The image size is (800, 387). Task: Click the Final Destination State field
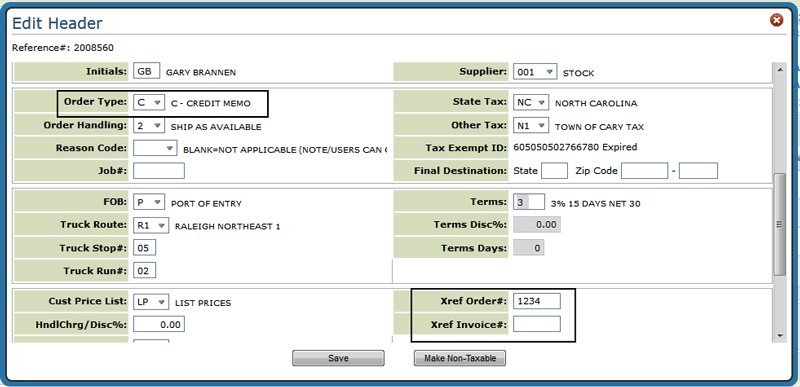pyautogui.click(x=554, y=170)
